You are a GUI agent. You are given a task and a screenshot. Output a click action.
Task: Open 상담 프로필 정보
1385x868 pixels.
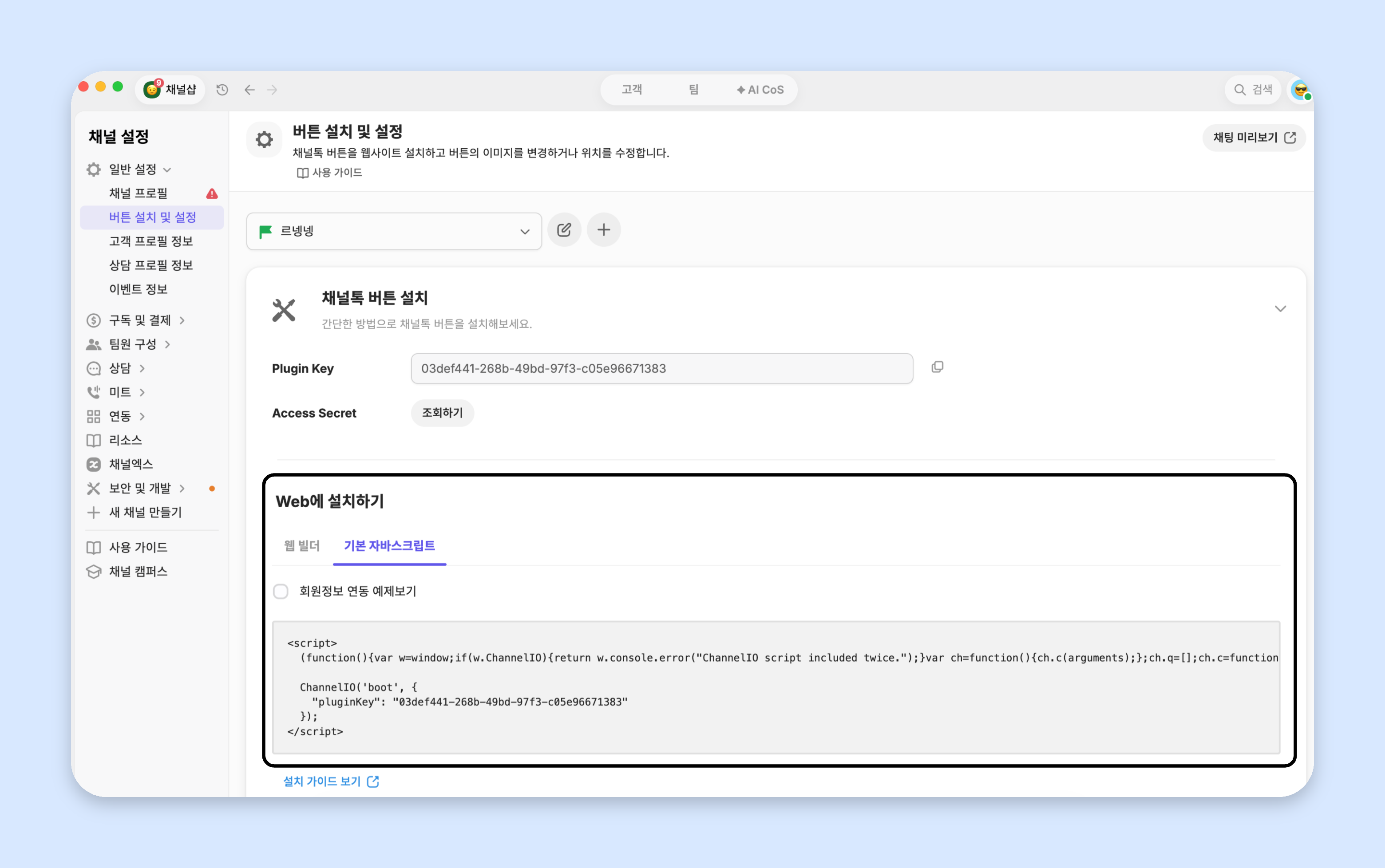click(x=151, y=265)
